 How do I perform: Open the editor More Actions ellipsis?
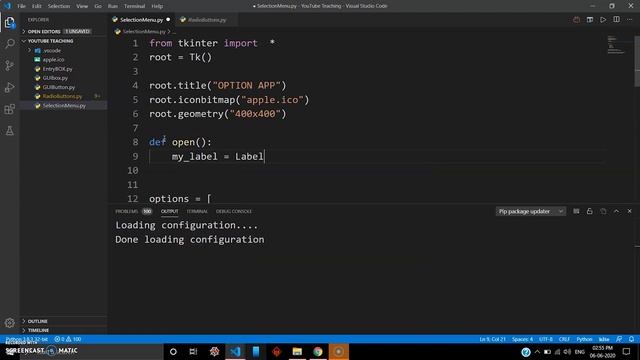(x=630, y=20)
